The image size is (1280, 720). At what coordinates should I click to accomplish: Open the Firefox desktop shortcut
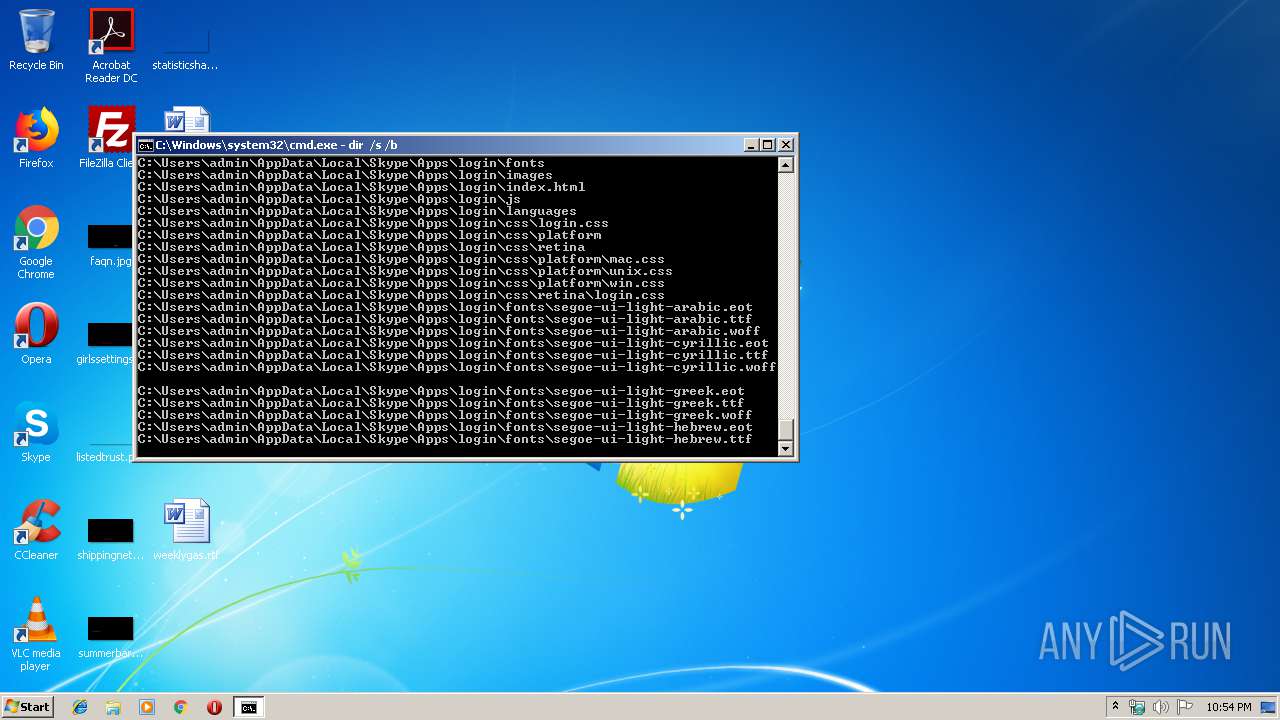(x=36, y=138)
